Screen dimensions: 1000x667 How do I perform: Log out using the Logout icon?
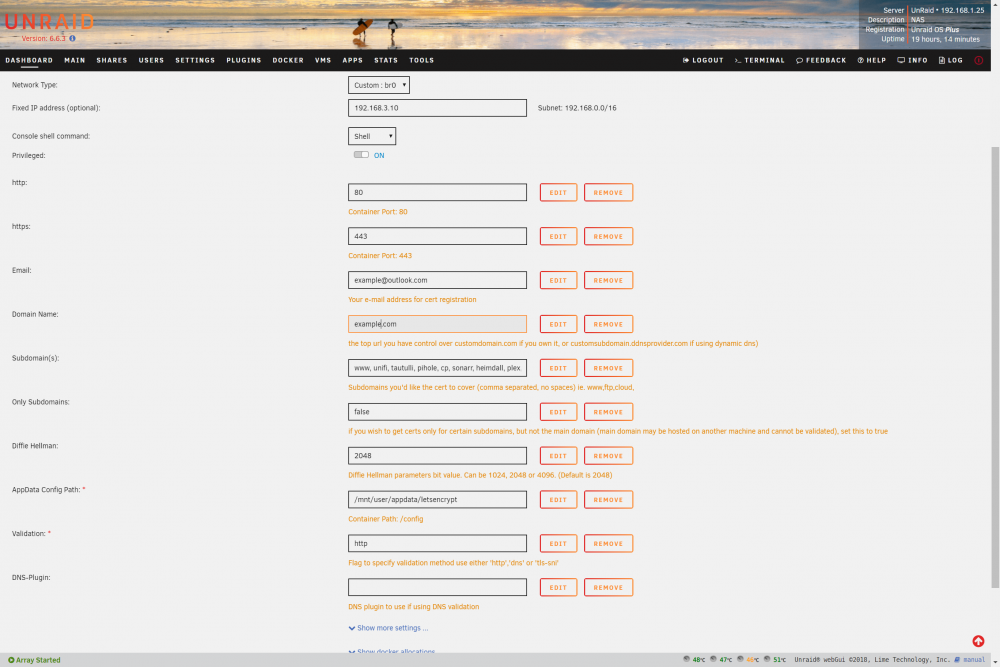[x=703, y=60]
